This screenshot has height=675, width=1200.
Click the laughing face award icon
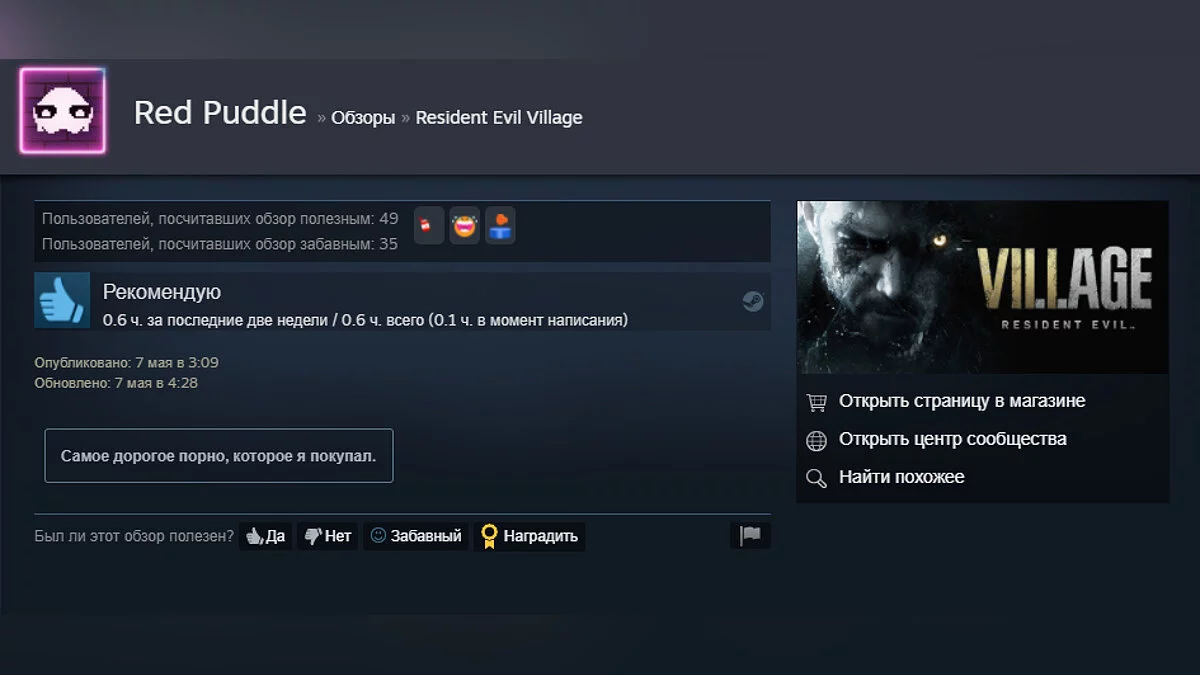464,226
